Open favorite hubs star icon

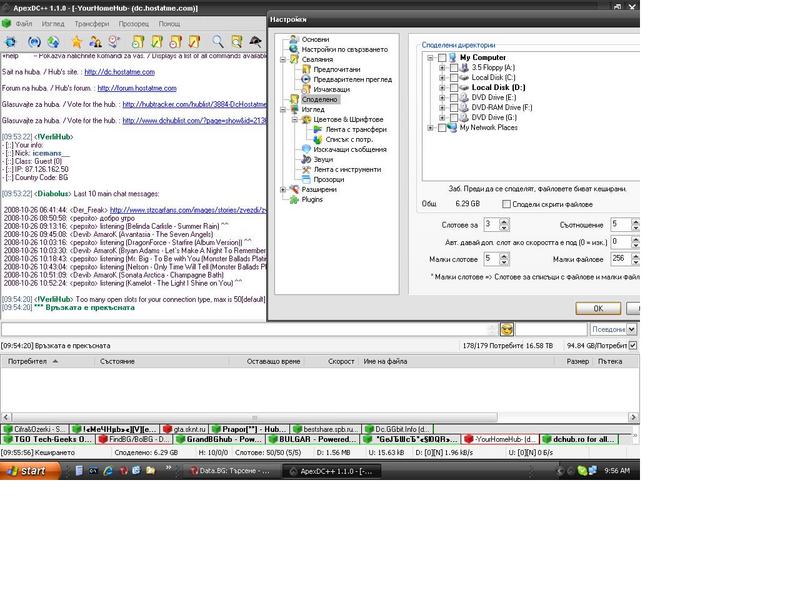[77, 42]
